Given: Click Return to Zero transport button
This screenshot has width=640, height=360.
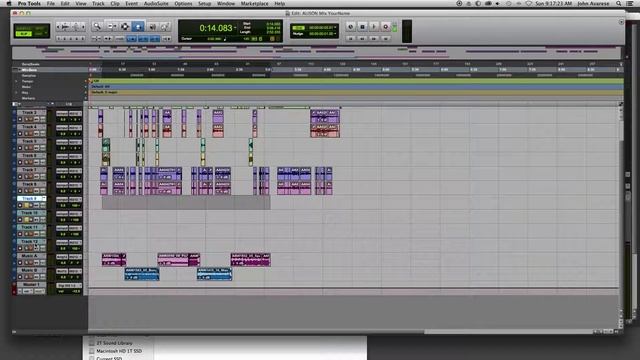Looking at the screenshot, I should 350,38.
